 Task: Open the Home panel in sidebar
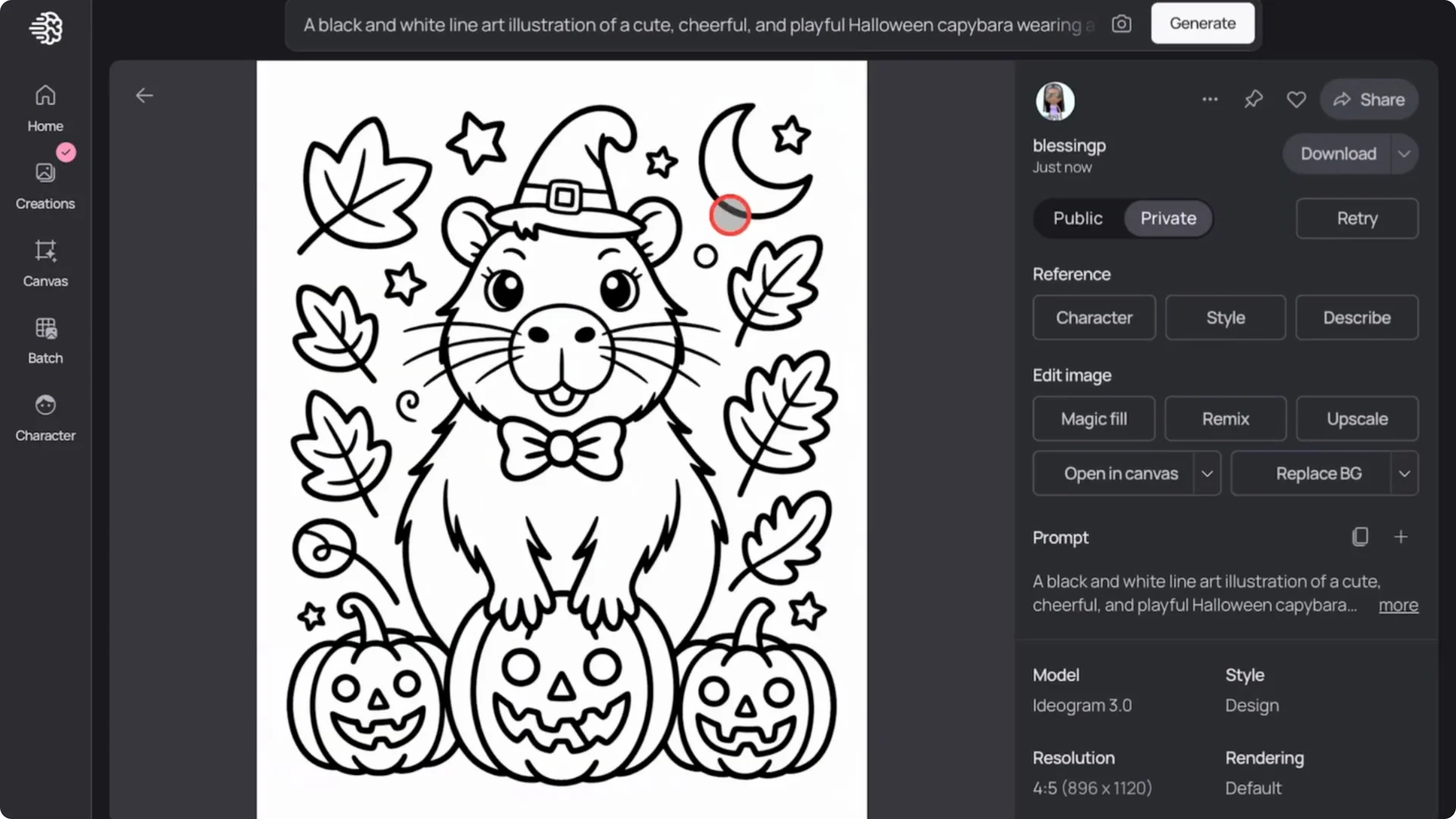pyautogui.click(x=45, y=106)
